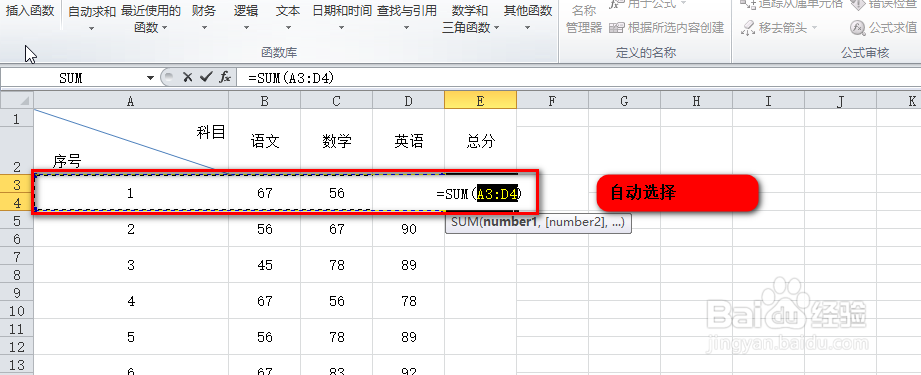Open the AutoSum (自动求和) dropdown

tap(92, 18)
